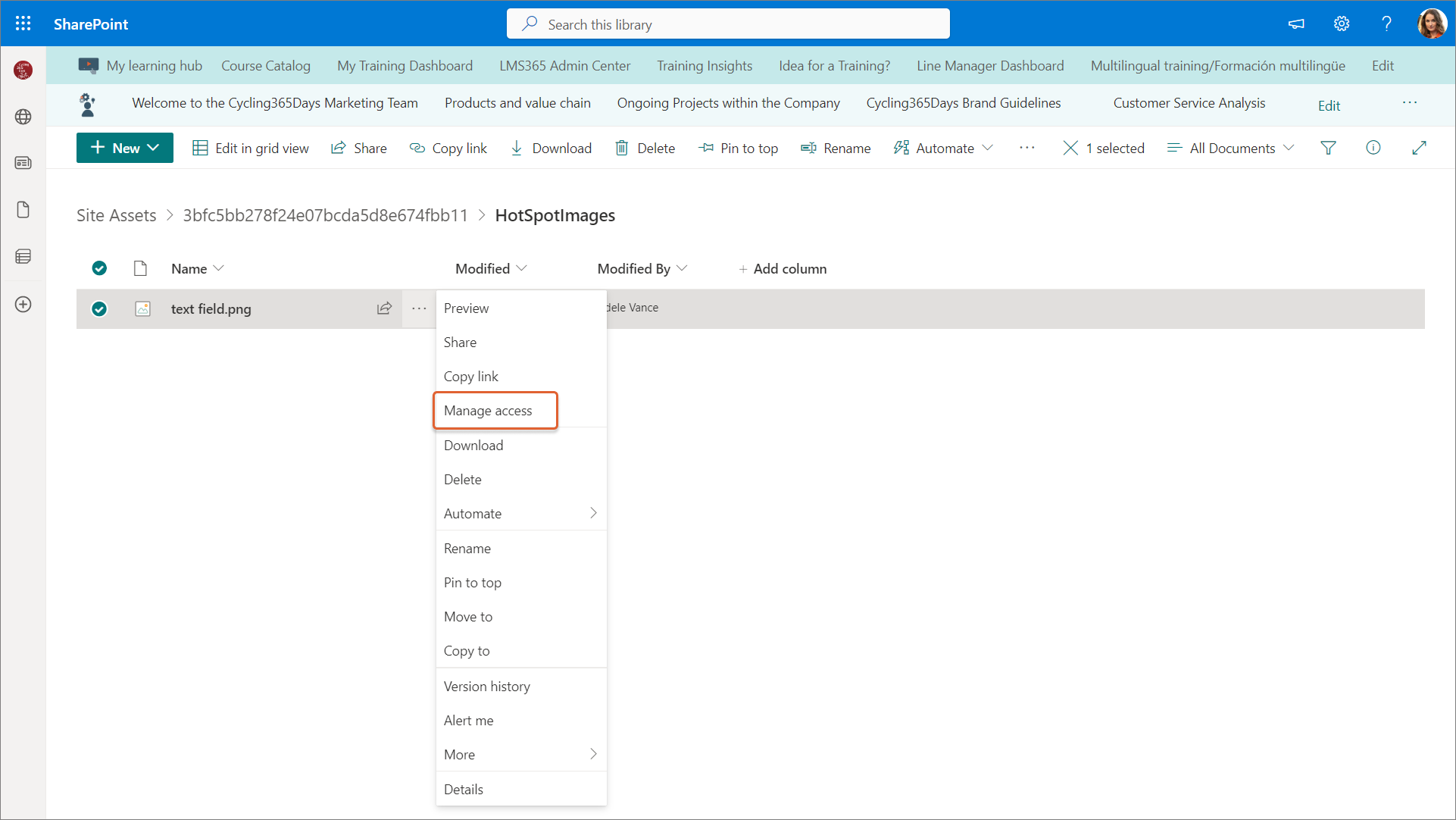
Task: Choose Copy link in the context menu
Action: (x=521, y=376)
